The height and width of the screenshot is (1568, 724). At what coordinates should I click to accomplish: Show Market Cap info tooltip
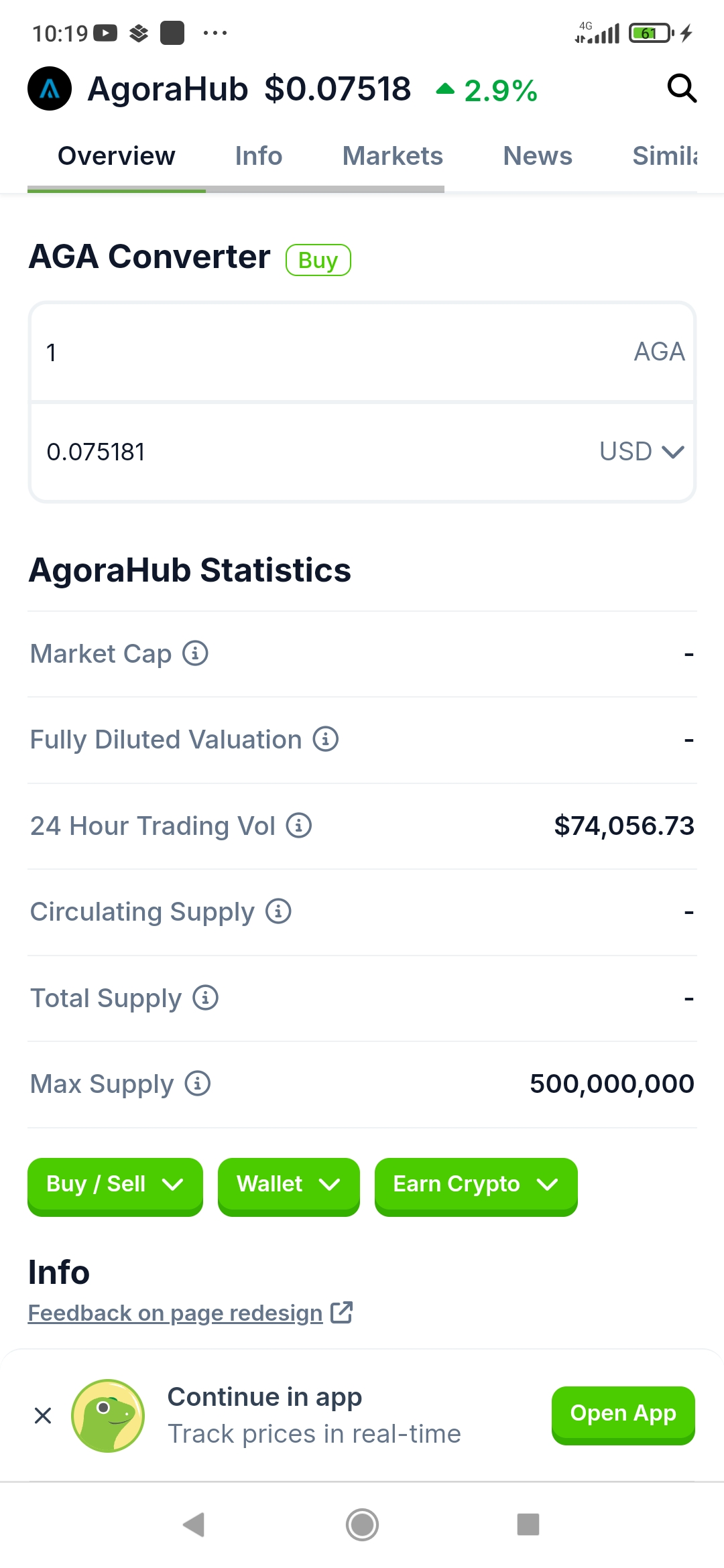tap(196, 653)
